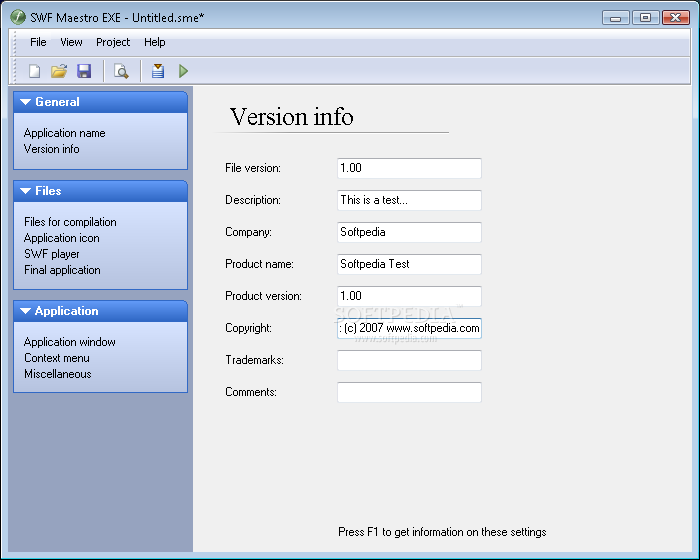The width and height of the screenshot is (700, 560).
Task: Run the application with green play icon
Action: tap(183, 71)
